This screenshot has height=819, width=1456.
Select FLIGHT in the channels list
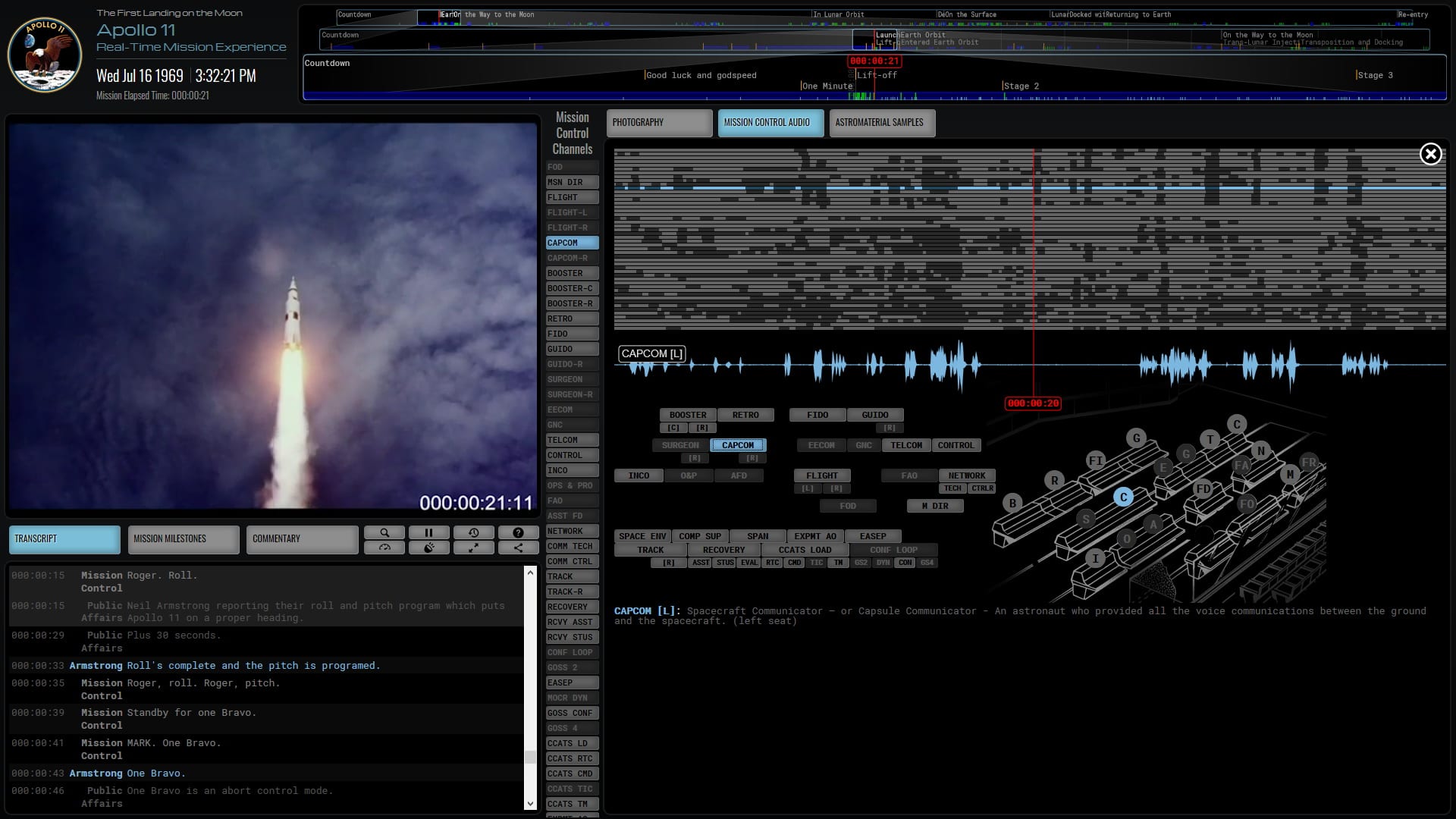tap(572, 197)
